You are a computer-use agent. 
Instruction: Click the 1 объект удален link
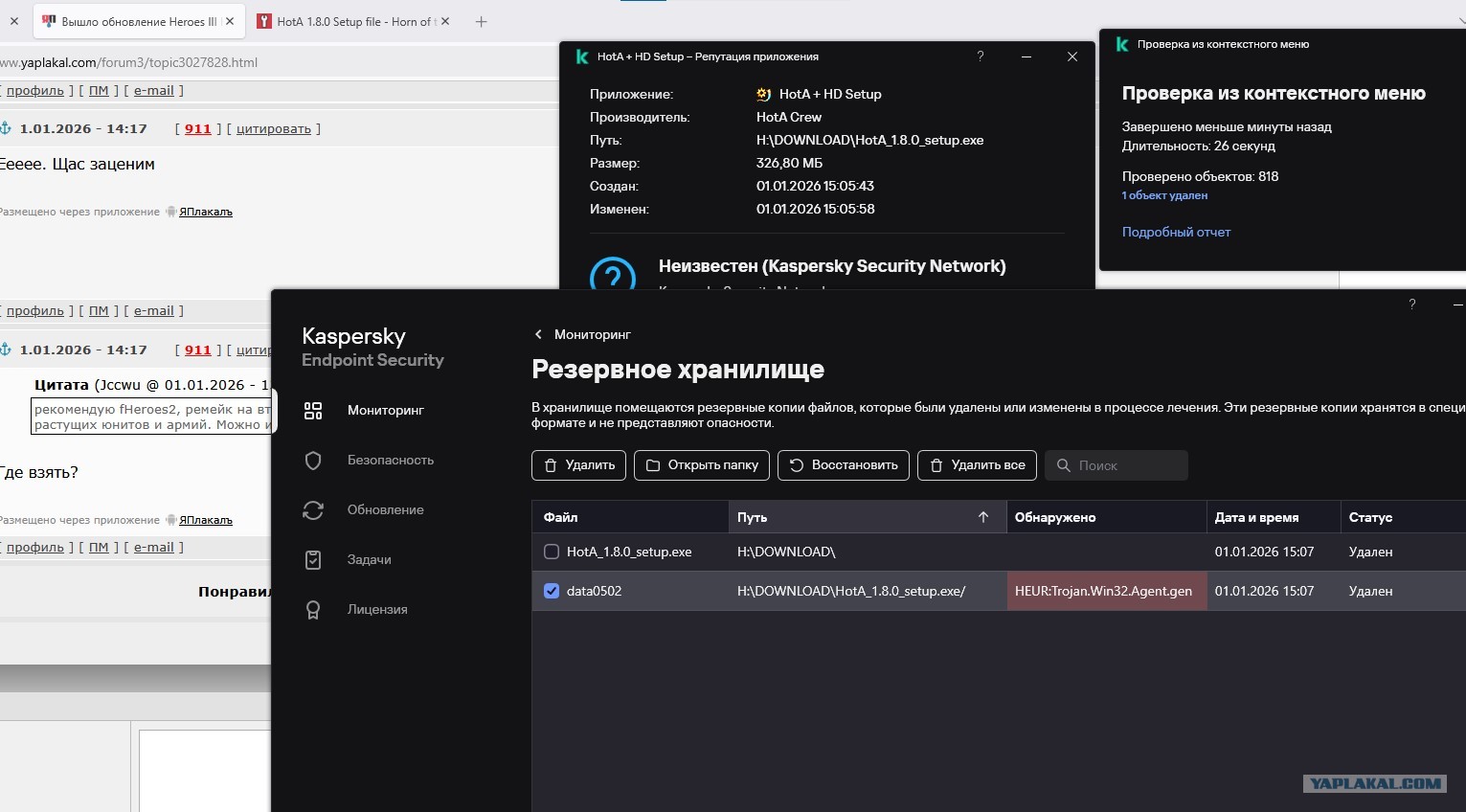pyautogui.click(x=1164, y=195)
